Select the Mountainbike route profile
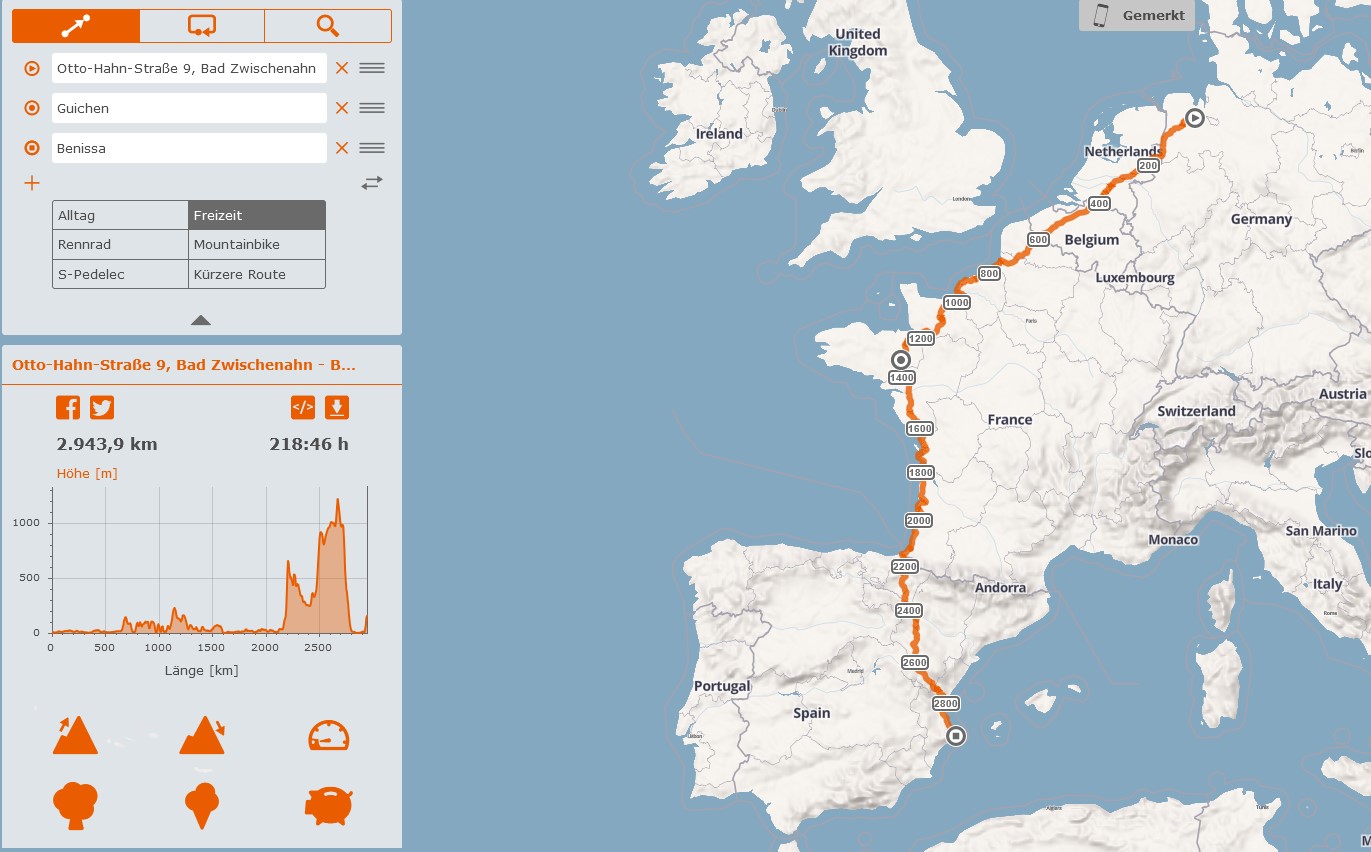The height and width of the screenshot is (852, 1371). click(x=257, y=245)
